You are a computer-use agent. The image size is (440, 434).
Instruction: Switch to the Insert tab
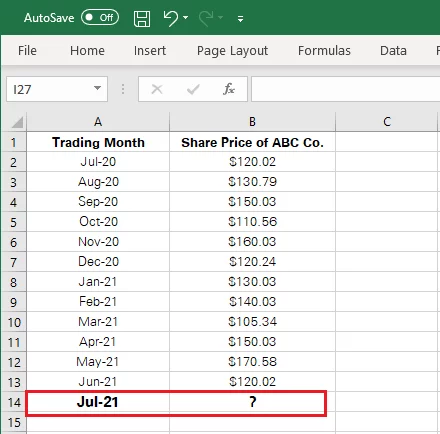pos(150,51)
